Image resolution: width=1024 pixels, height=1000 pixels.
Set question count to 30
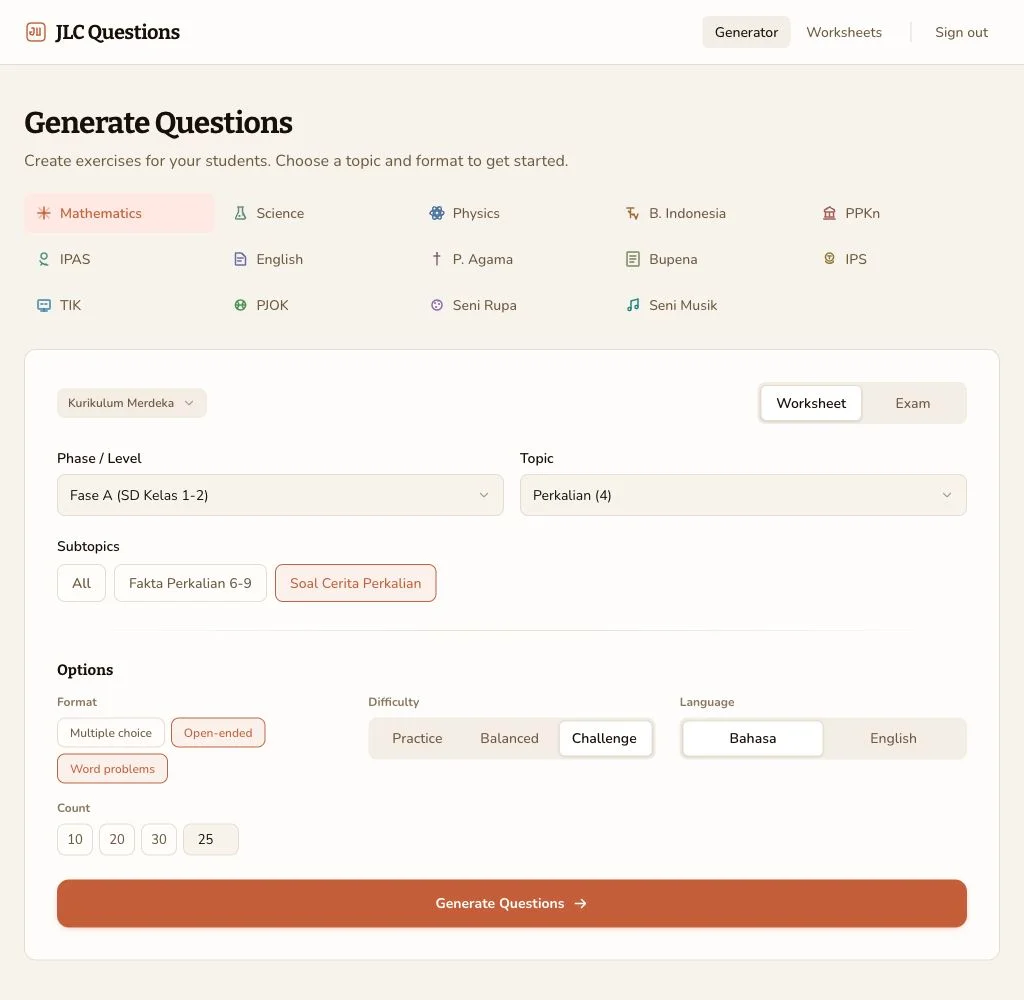[x=159, y=839]
